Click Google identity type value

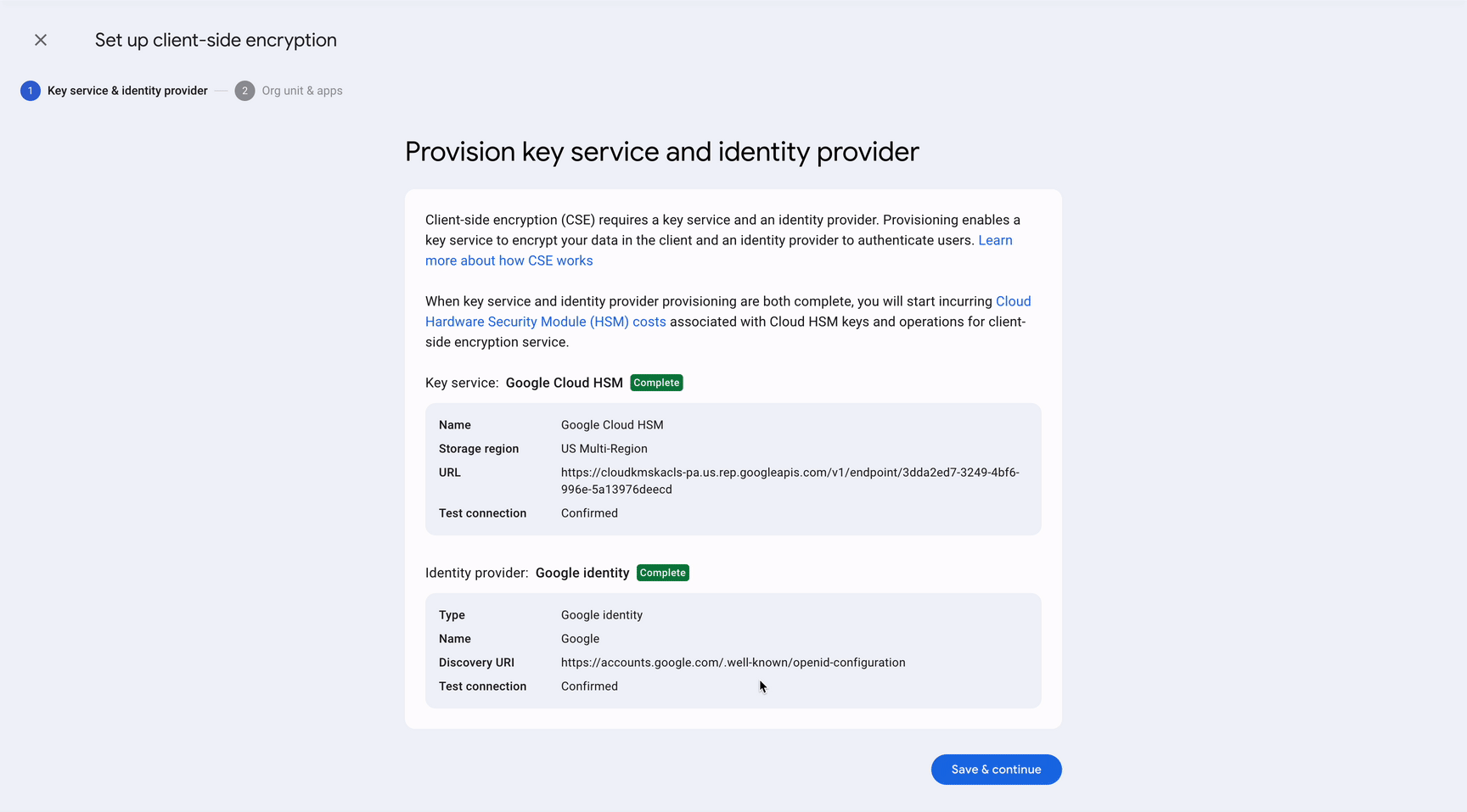601,615
